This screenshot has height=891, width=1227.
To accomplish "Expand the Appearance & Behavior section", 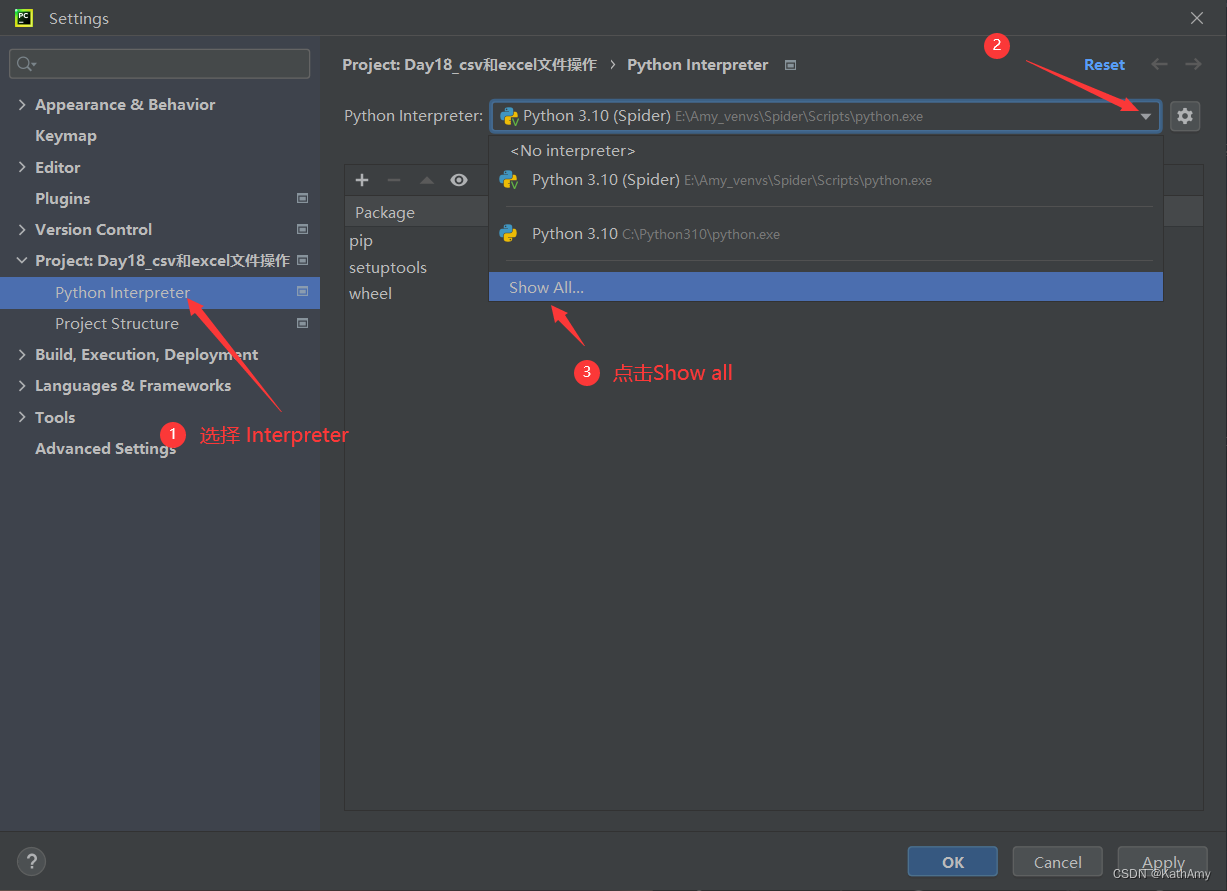I will pos(22,104).
